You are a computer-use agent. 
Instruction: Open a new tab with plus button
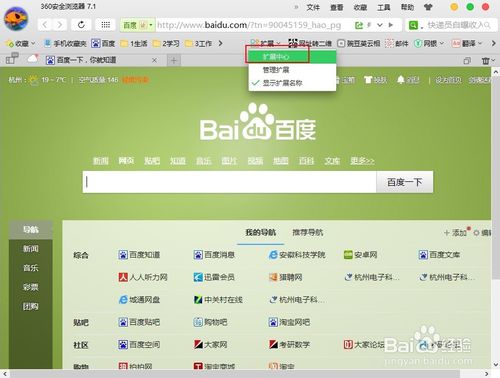174,60
